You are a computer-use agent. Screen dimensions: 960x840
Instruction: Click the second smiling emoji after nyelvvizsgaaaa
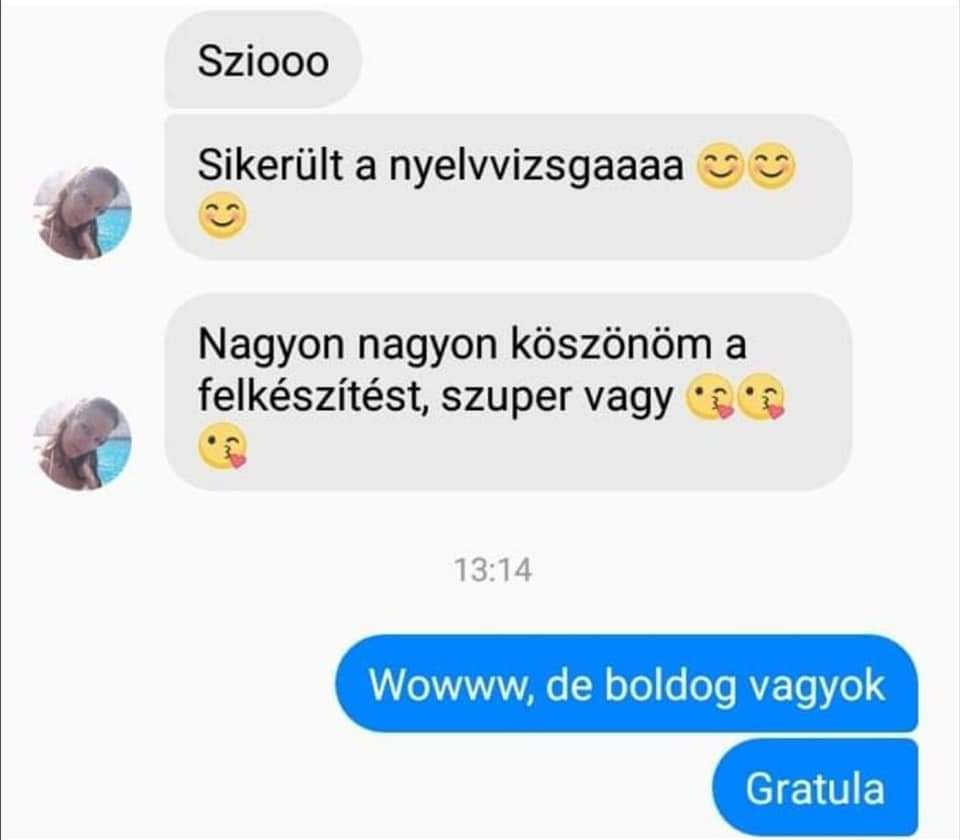[772, 167]
